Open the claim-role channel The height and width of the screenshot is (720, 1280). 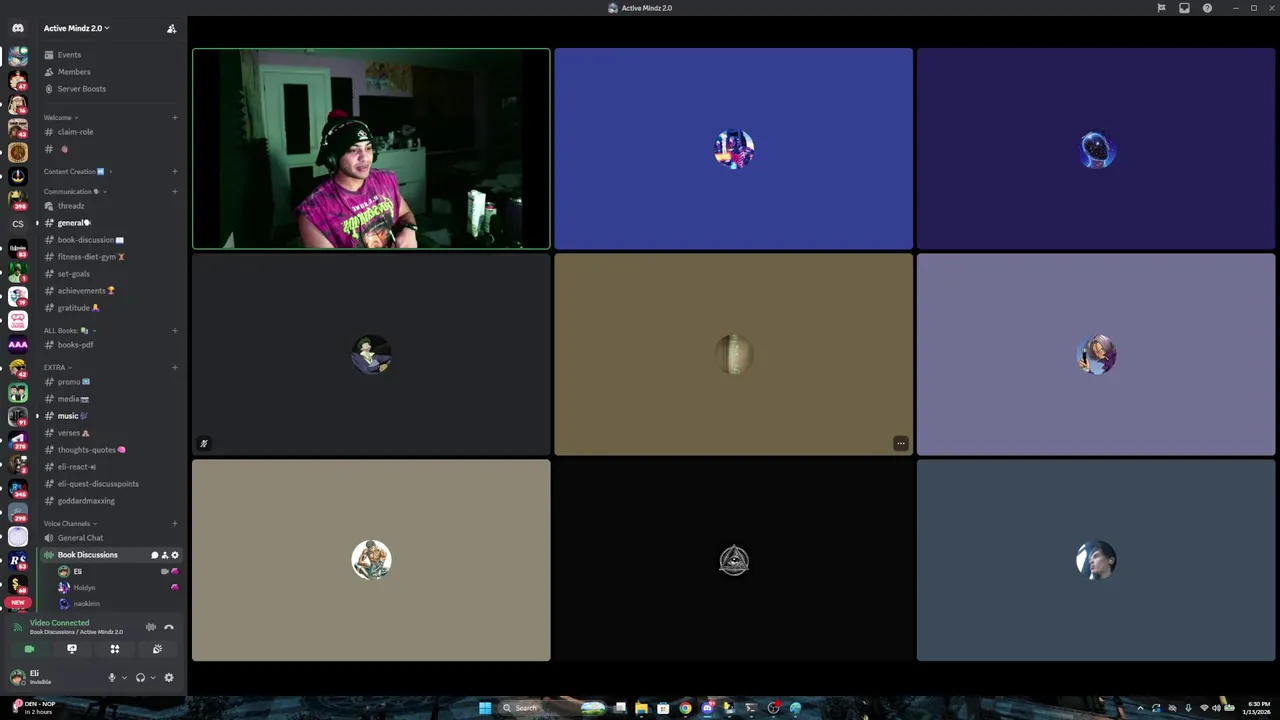(x=111, y=132)
